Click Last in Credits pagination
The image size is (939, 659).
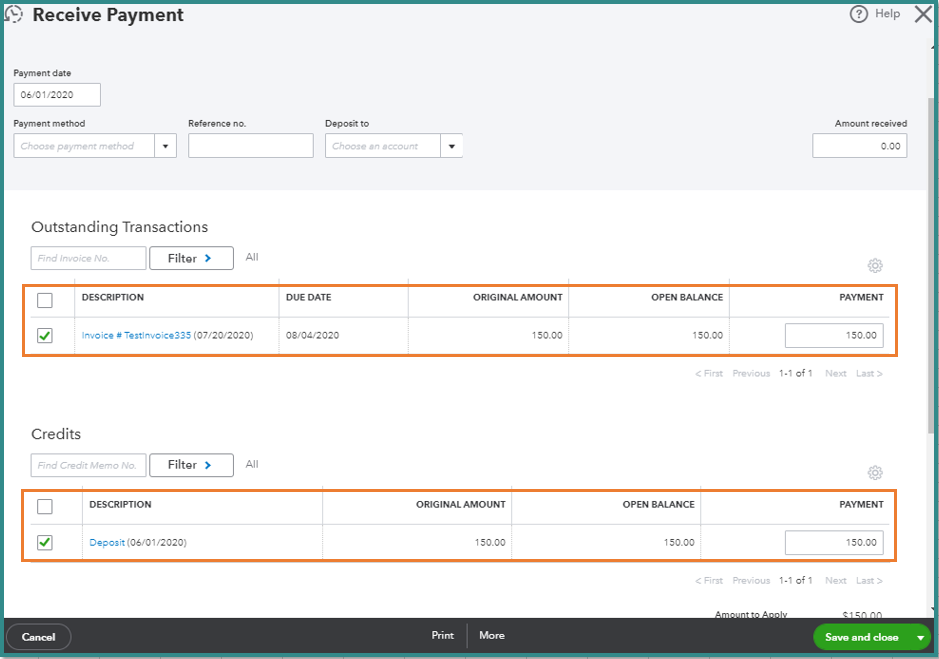click(x=869, y=581)
